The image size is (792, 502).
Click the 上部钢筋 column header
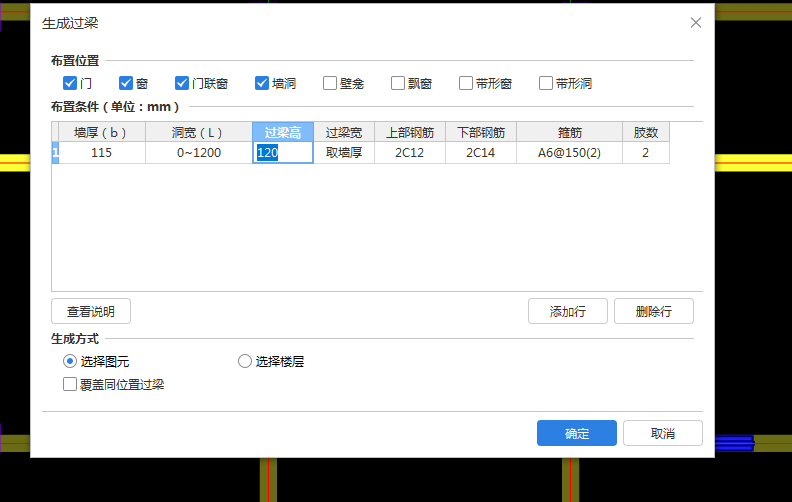(410, 132)
